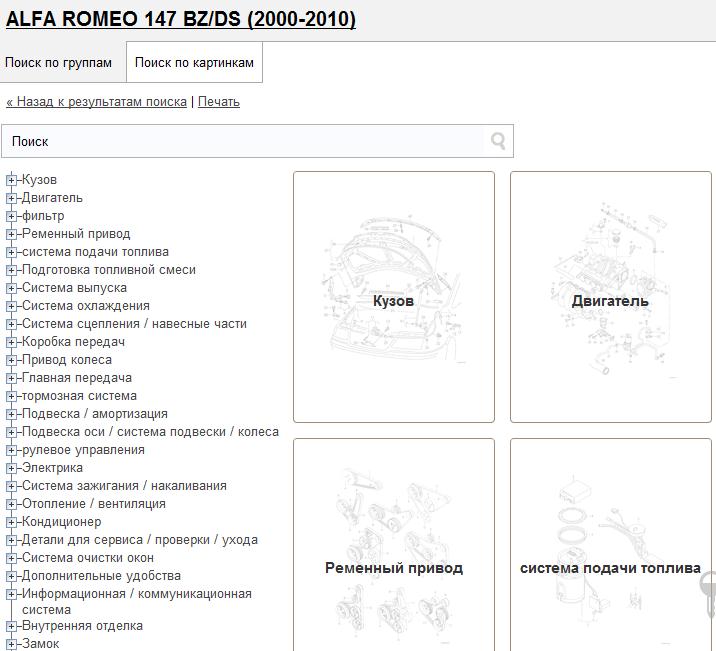Select рулевое управления category
The width and height of the screenshot is (716, 651).
[83, 450]
